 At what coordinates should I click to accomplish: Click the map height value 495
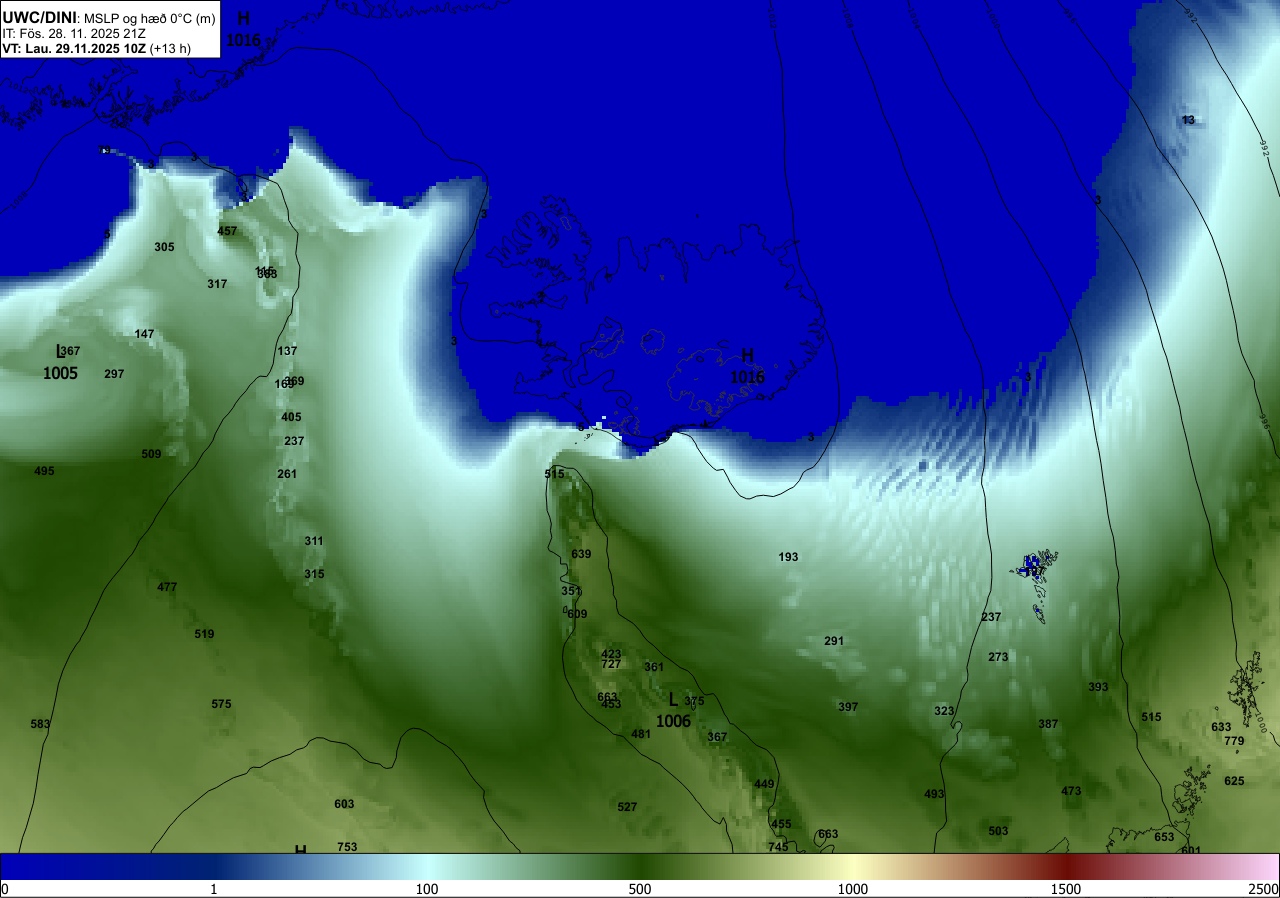coord(44,471)
